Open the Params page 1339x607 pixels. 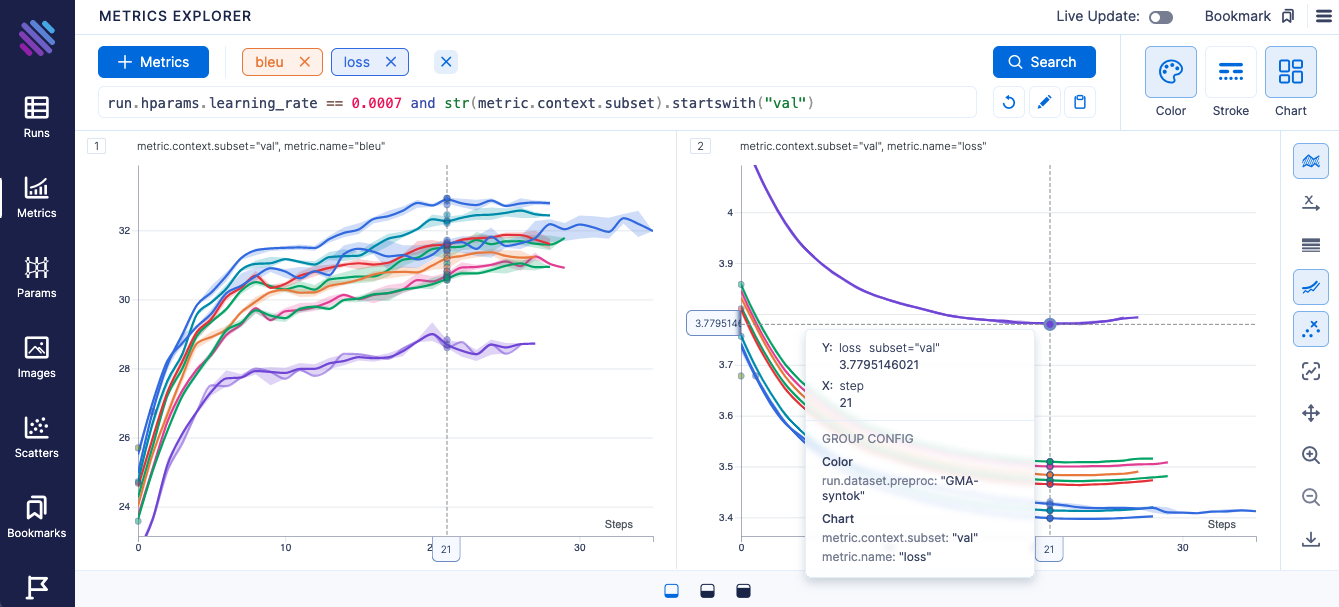click(x=37, y=277)
